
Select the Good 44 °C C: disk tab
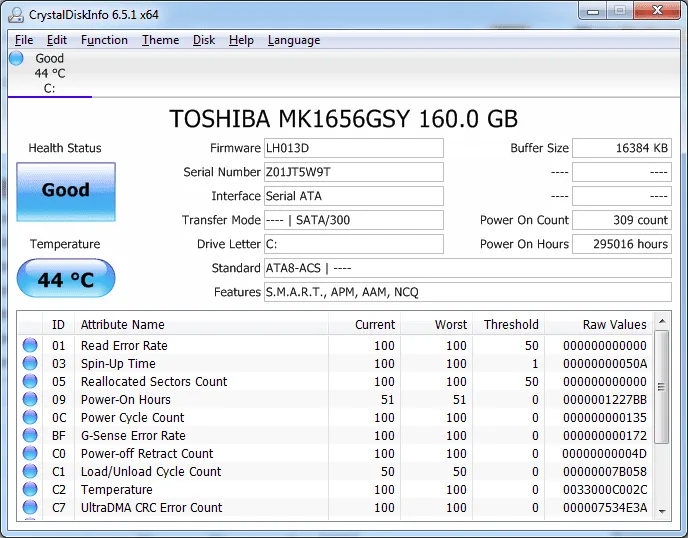pyautogui.click(x=49, y=74)
